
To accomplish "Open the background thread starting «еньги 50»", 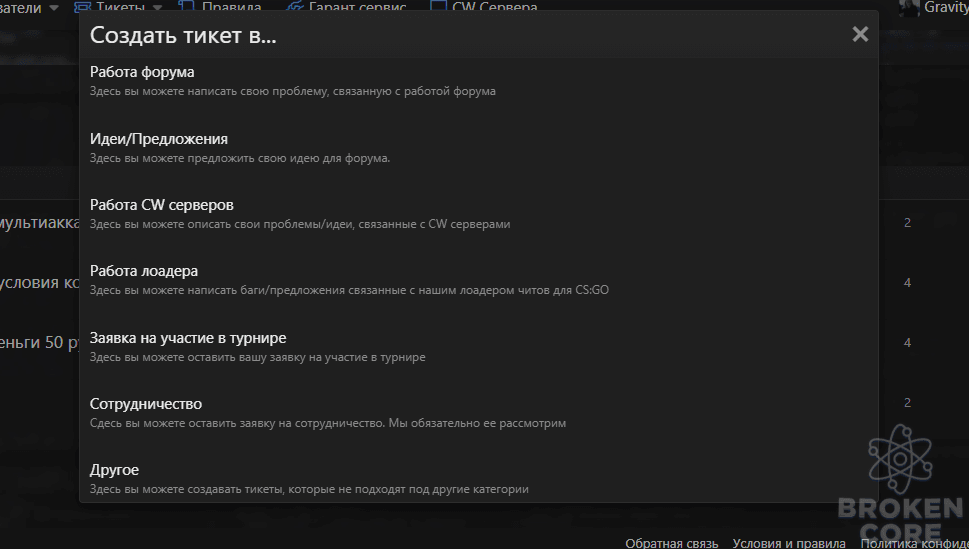I will click(40, 343).
